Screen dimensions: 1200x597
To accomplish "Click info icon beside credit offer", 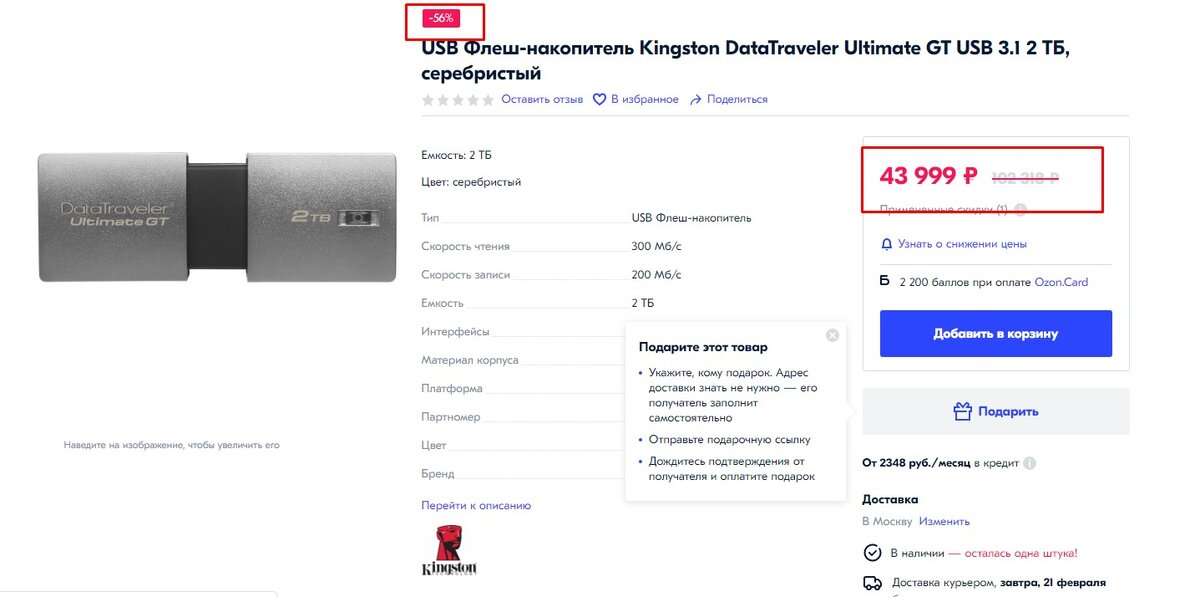I will tap(1030, 464).
